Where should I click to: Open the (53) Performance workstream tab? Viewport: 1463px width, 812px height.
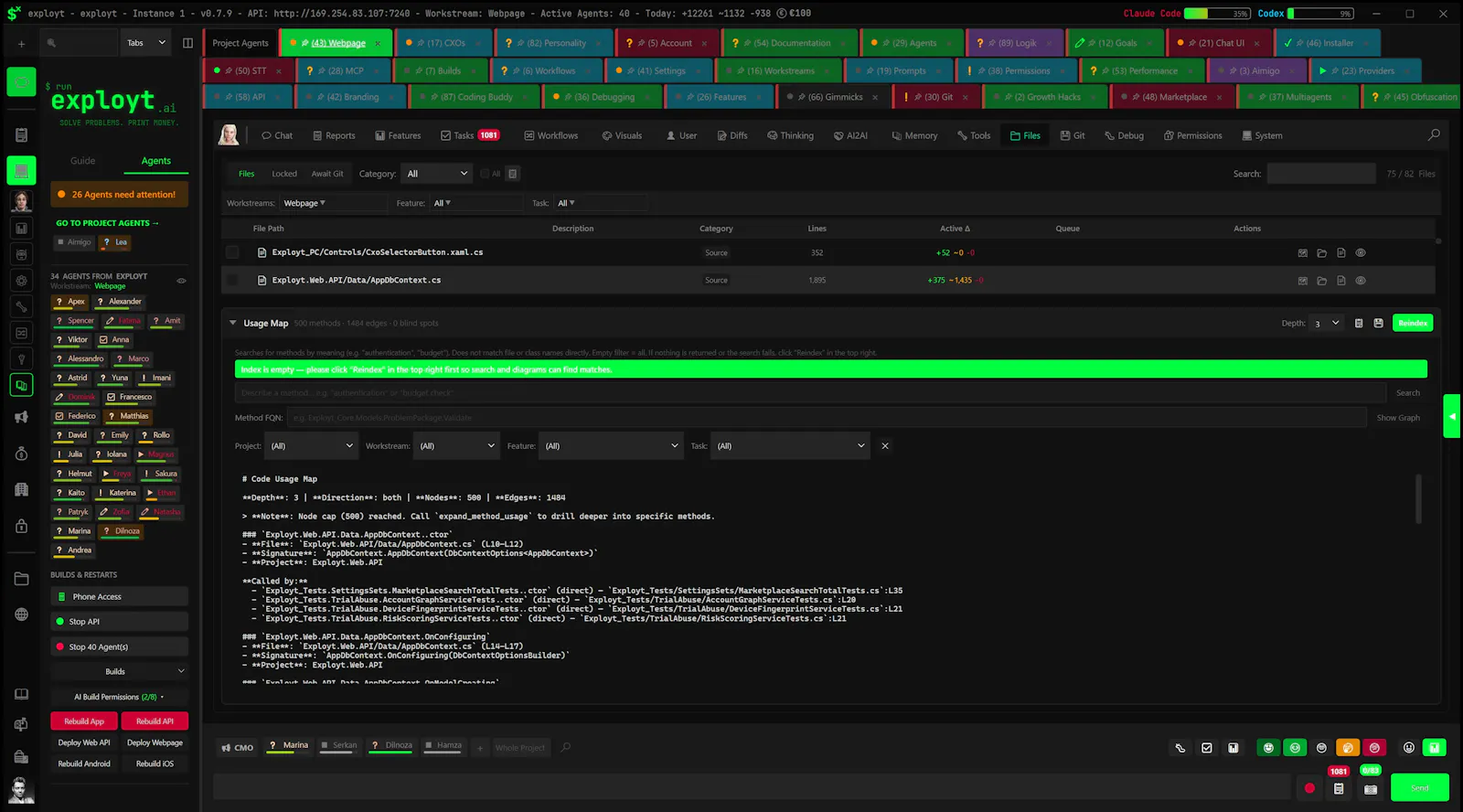coord(1141,70)
